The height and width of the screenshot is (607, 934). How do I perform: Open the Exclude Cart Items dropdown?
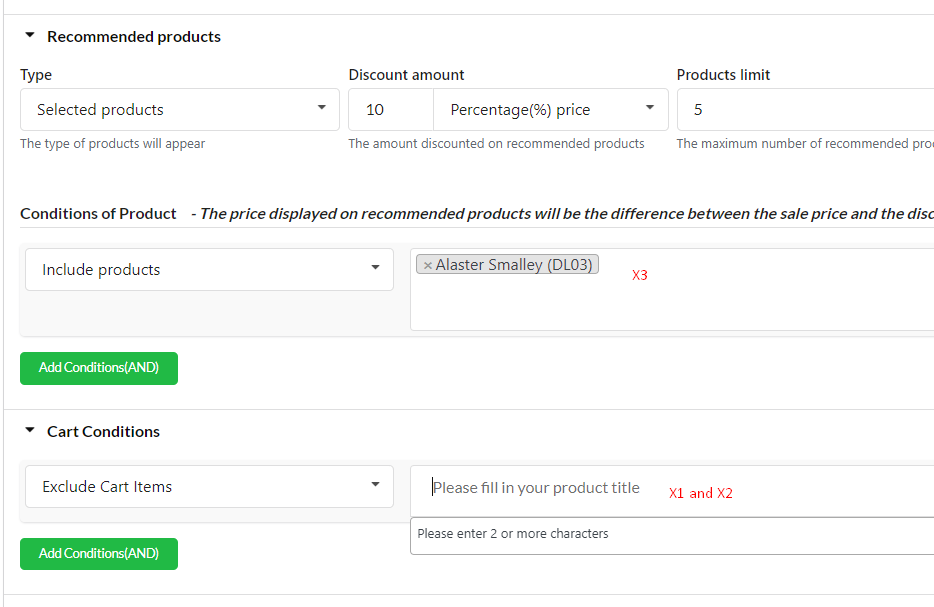click(209, 487)
